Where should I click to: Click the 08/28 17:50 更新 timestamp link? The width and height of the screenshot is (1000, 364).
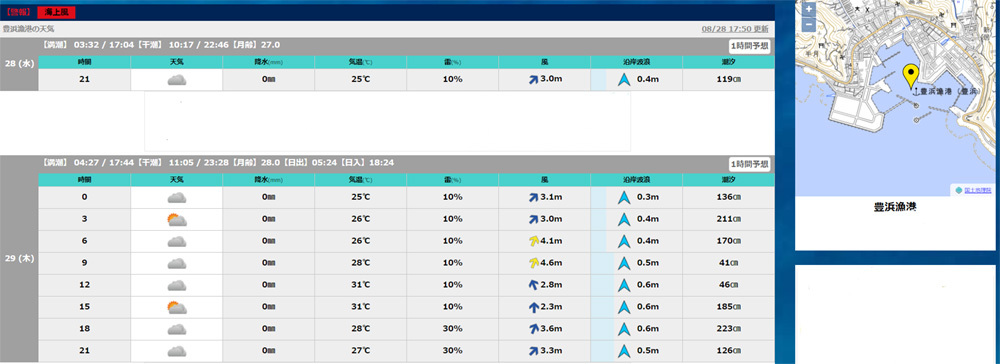point(735,29)
